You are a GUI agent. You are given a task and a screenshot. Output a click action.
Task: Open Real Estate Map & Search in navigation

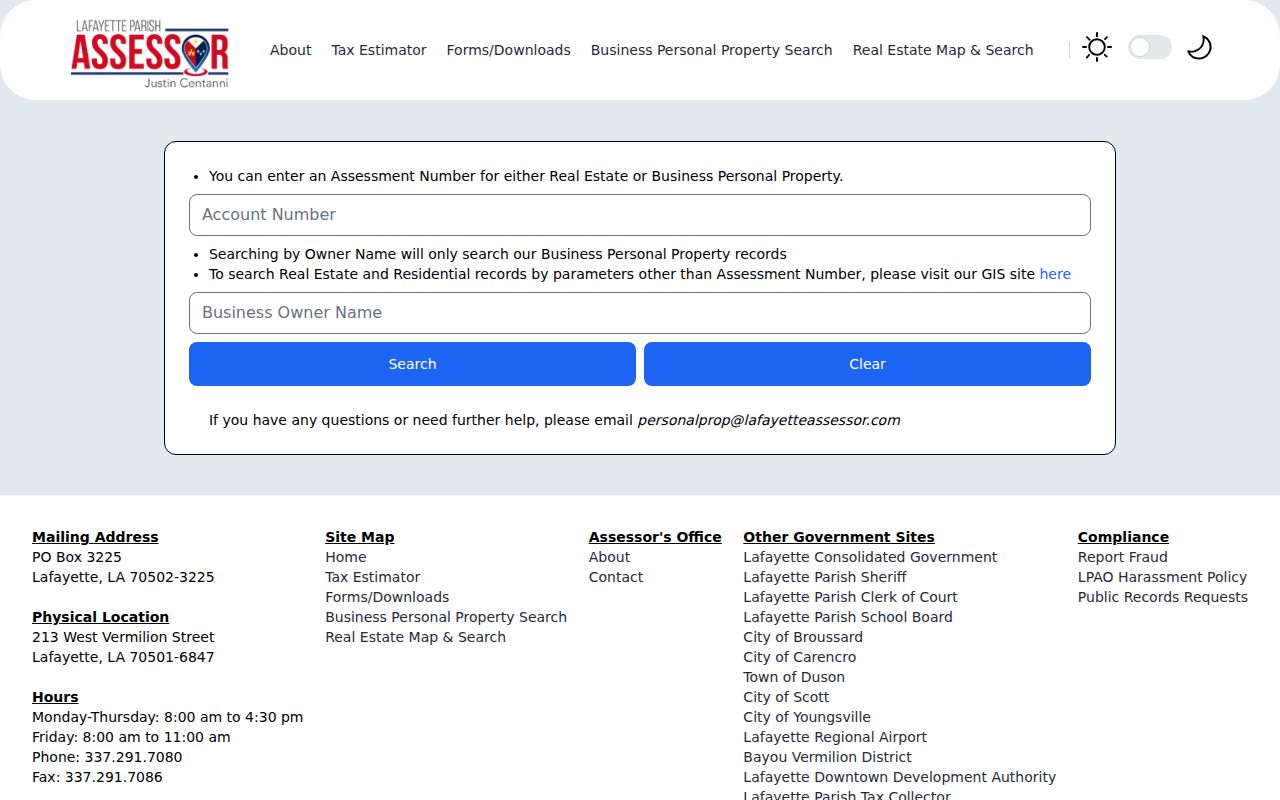pyautogui.click(x=943, y=50)
